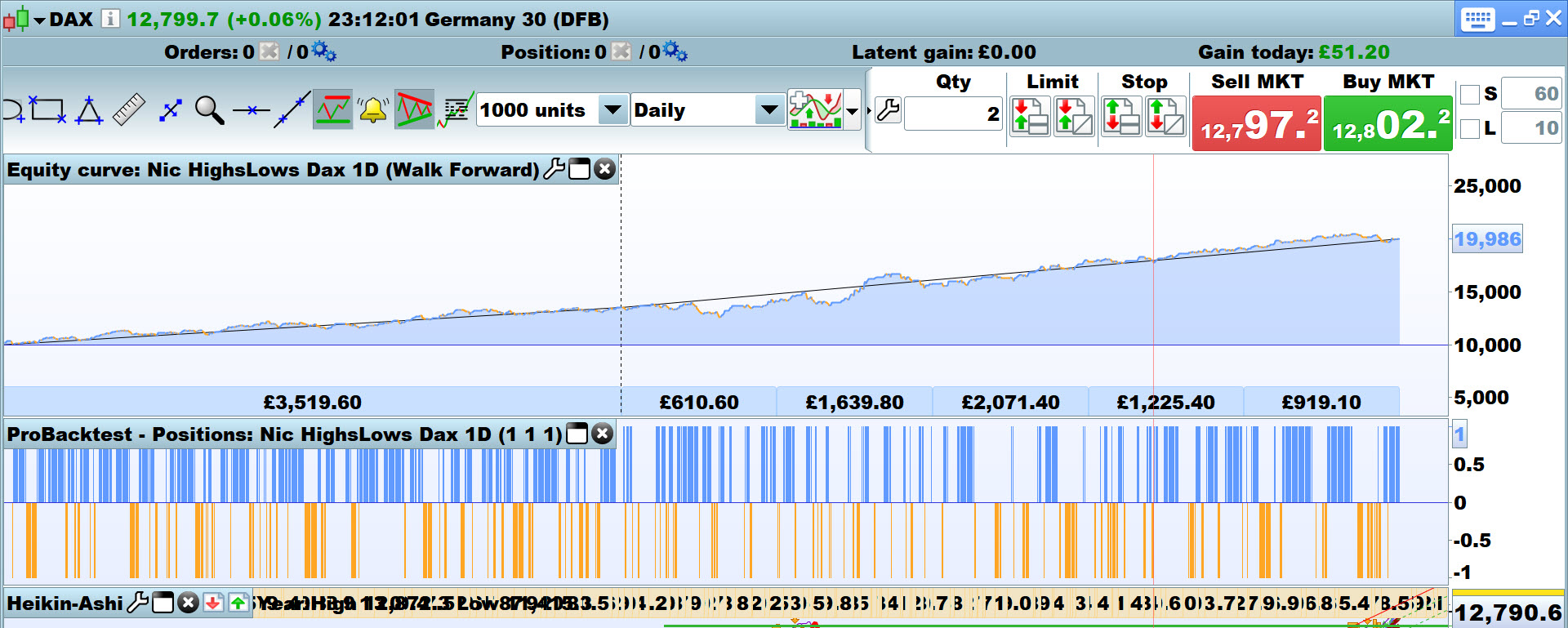The height and width of the screenshot is (628, 1568).
Task: Click the second Stop order button
Action: [x=1165, y=116]
